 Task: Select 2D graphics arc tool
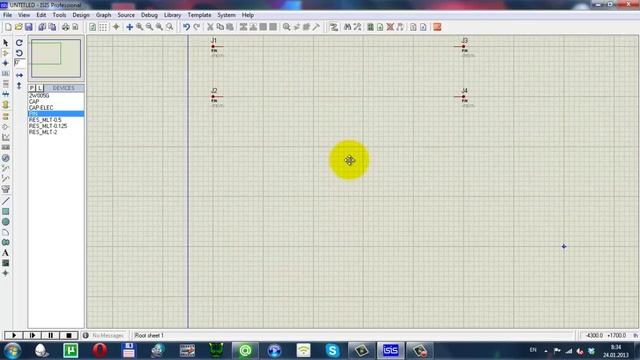6,232
